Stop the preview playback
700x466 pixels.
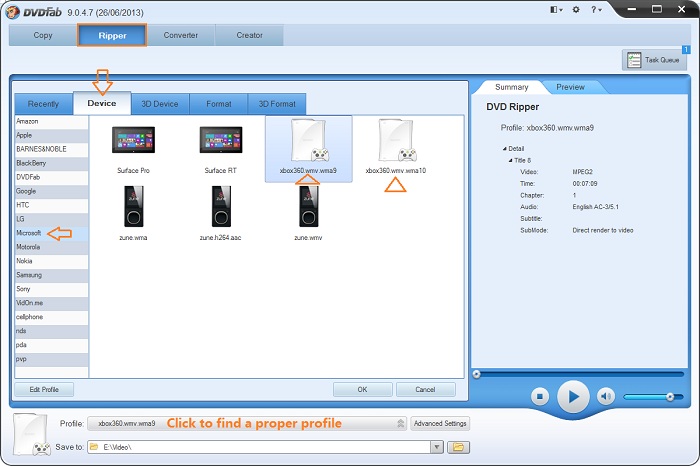[x=540, y=396]
